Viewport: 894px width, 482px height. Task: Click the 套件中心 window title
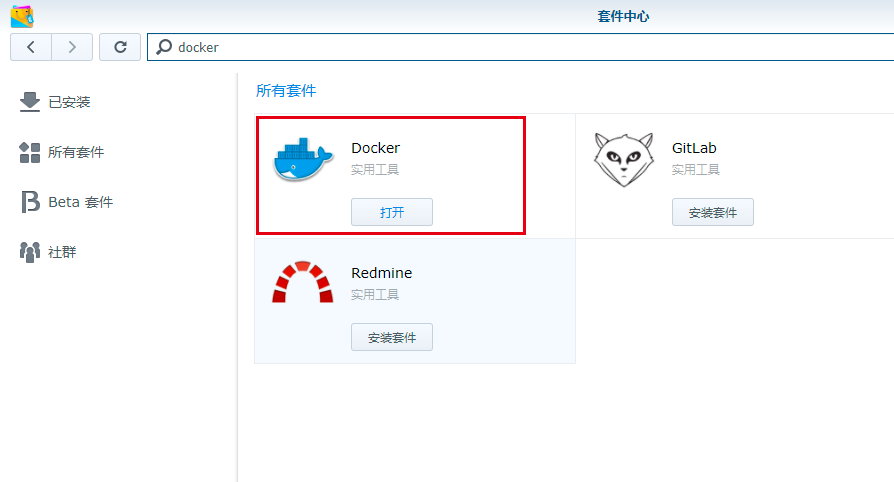(x=623, y=17)
